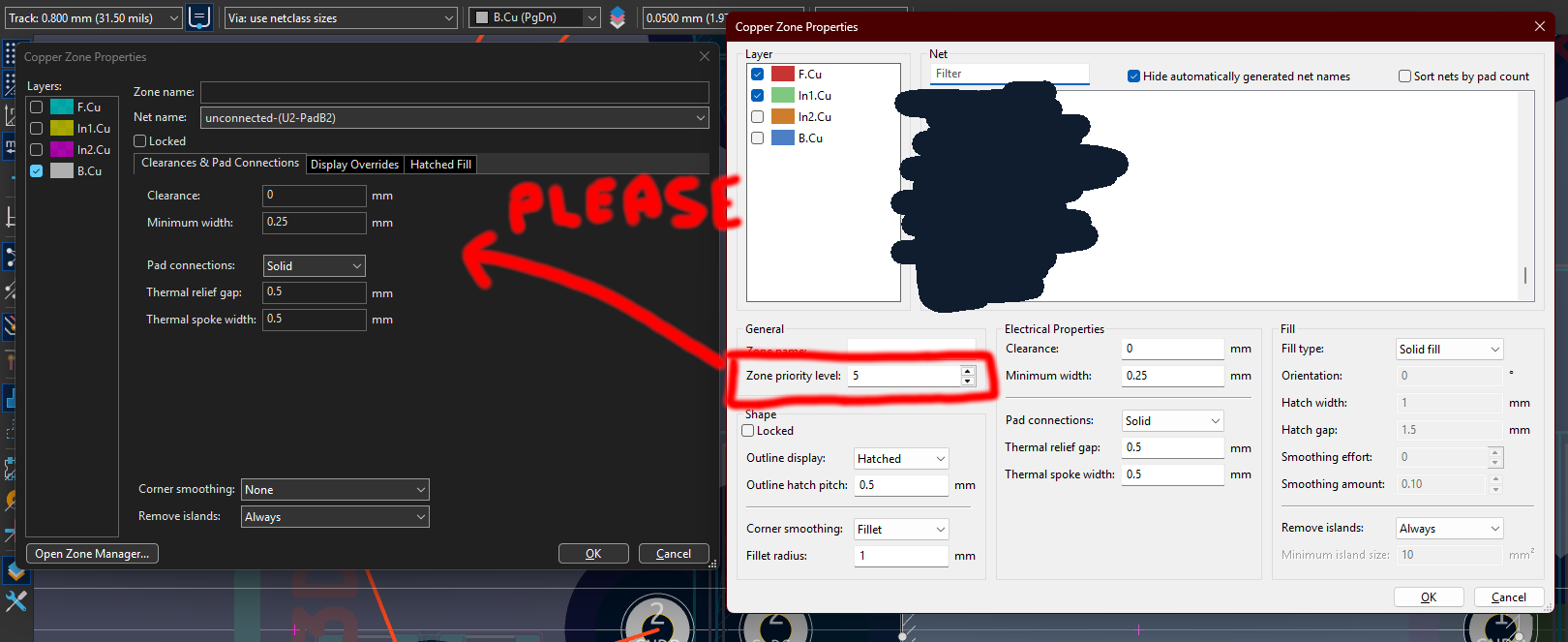Viewport: 1568px width, 642px height.
Task: Check Sort nets by pad count
Action: 1404,76
